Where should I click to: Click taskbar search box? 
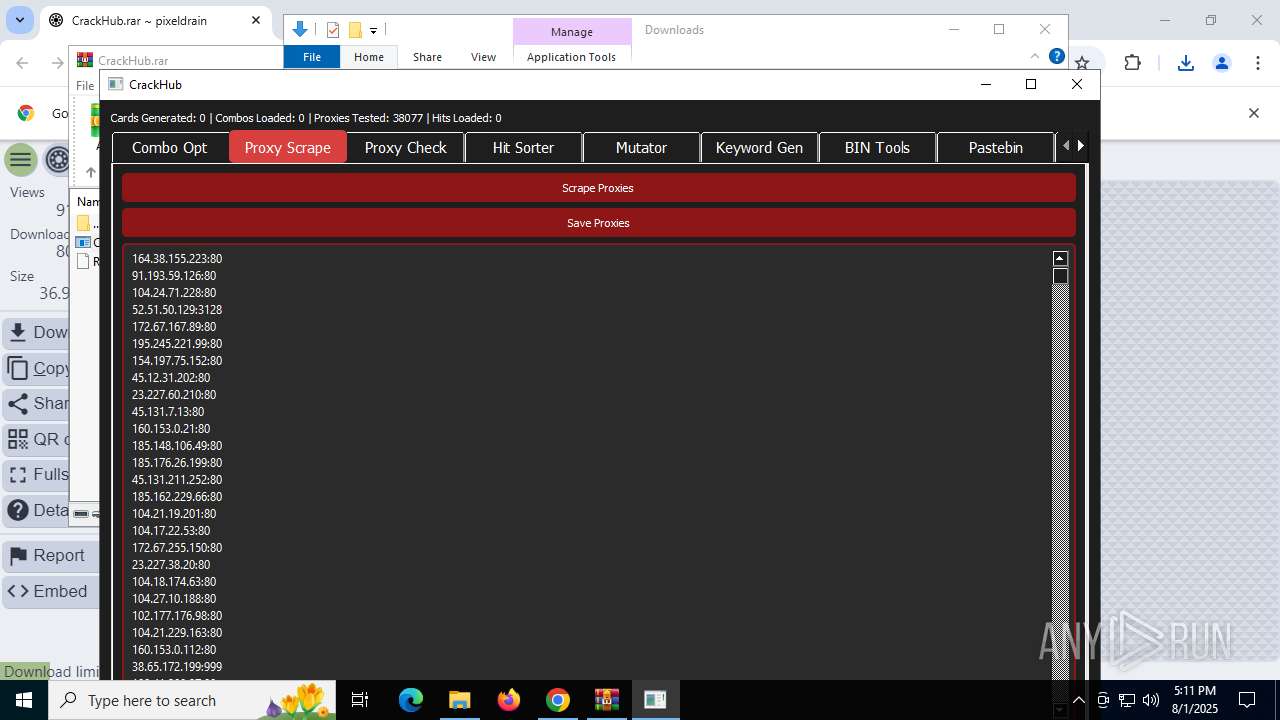(x=192, y=700)
